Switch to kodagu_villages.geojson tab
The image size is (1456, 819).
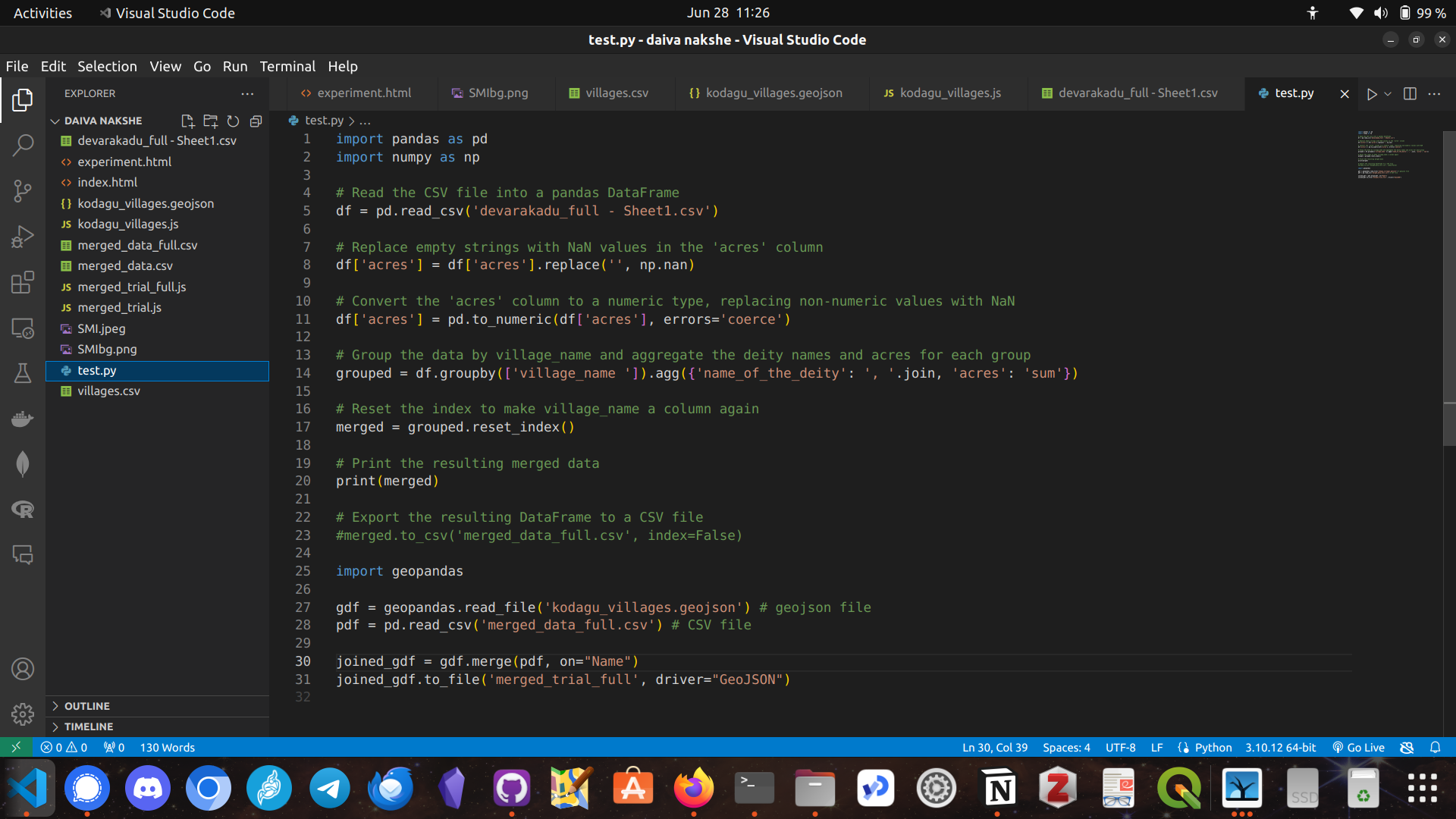pyautogui.click(x=766, y=93)
